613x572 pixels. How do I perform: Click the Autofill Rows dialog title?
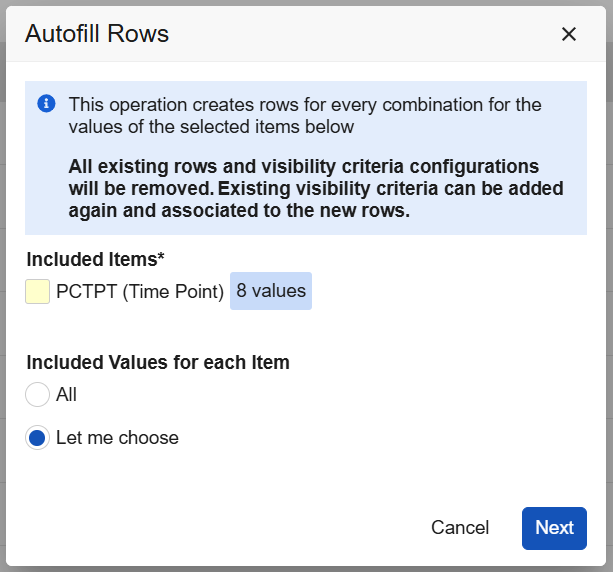tap(97, 34)
